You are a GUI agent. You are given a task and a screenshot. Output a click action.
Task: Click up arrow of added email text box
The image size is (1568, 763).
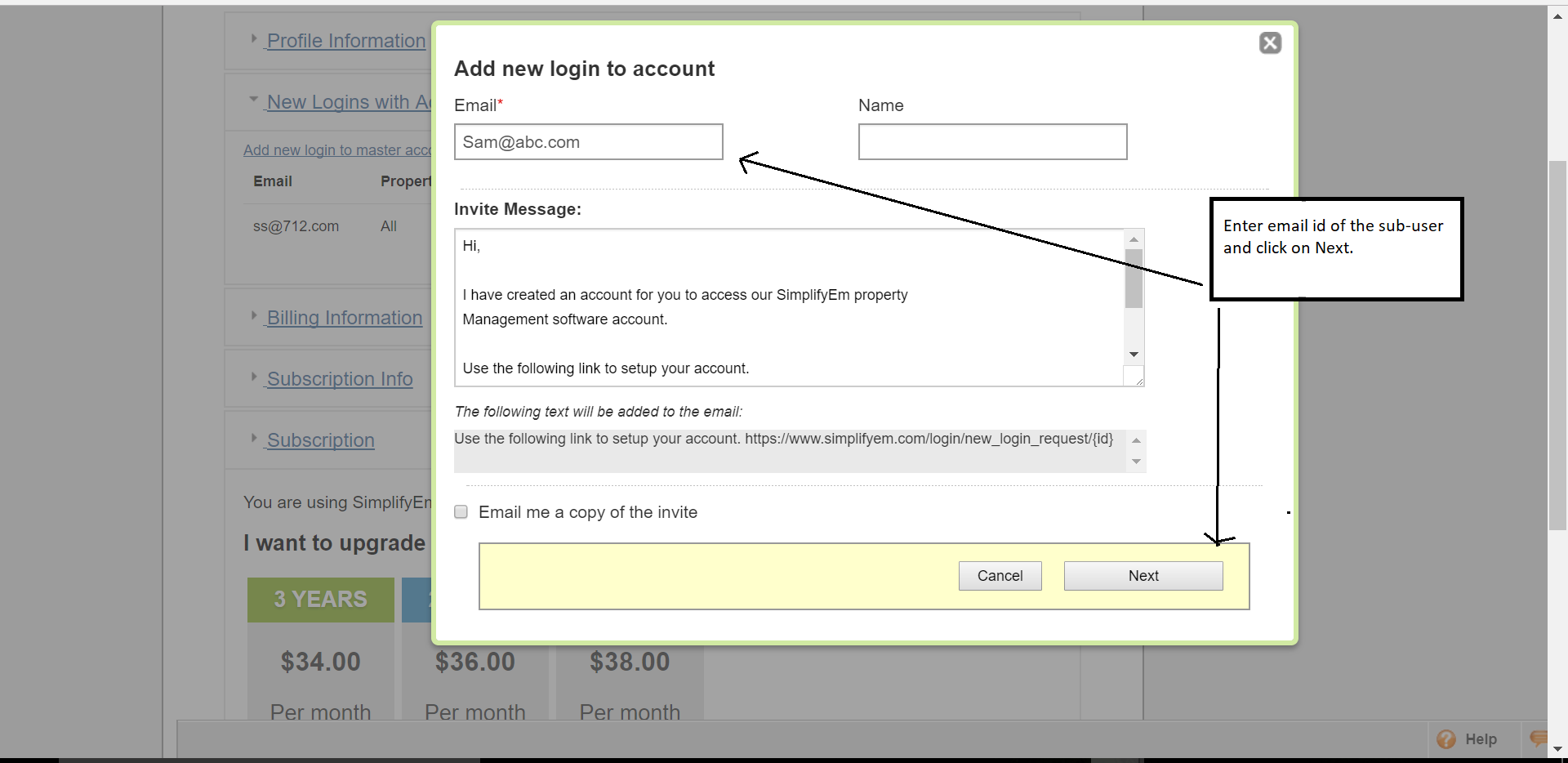click(x=1136, y=440)
